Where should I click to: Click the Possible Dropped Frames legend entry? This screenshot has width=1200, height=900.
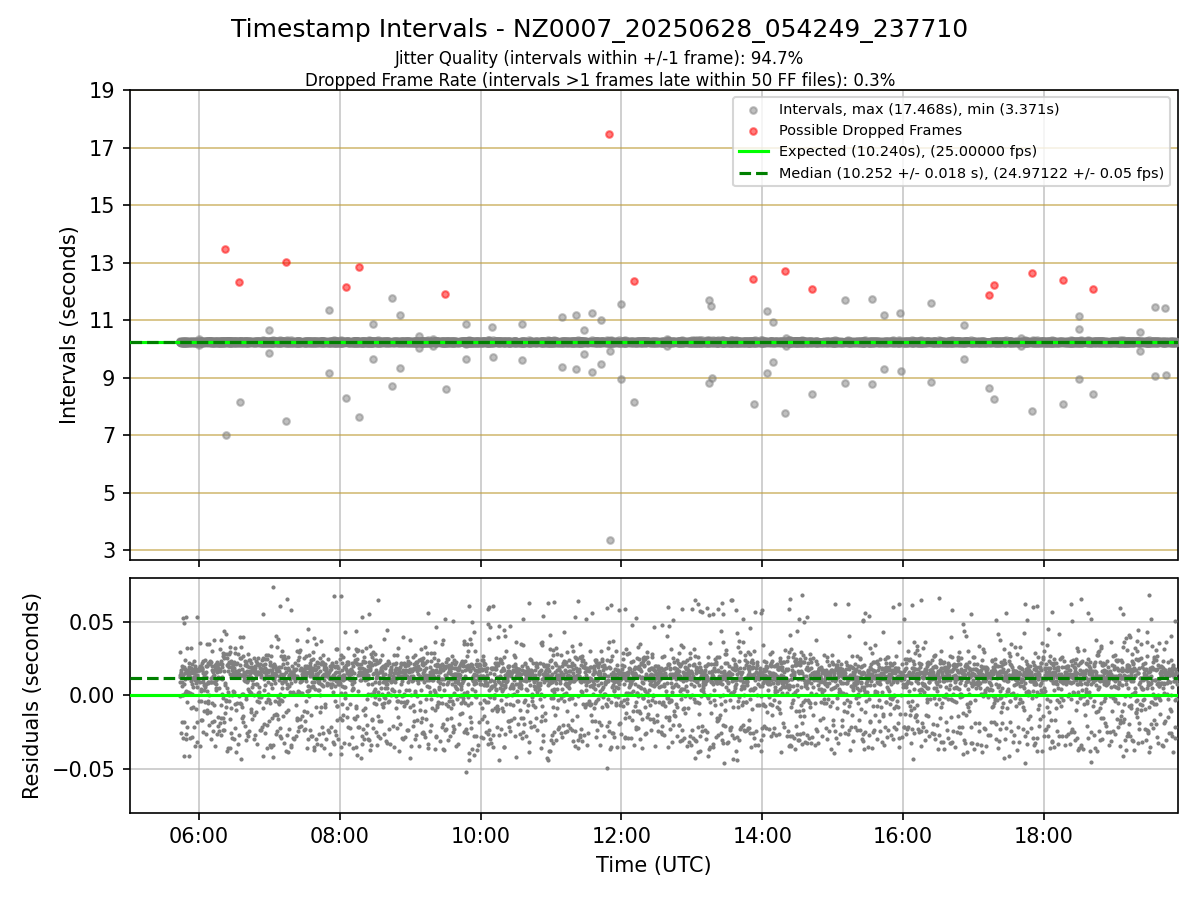[x=870, y=130]
